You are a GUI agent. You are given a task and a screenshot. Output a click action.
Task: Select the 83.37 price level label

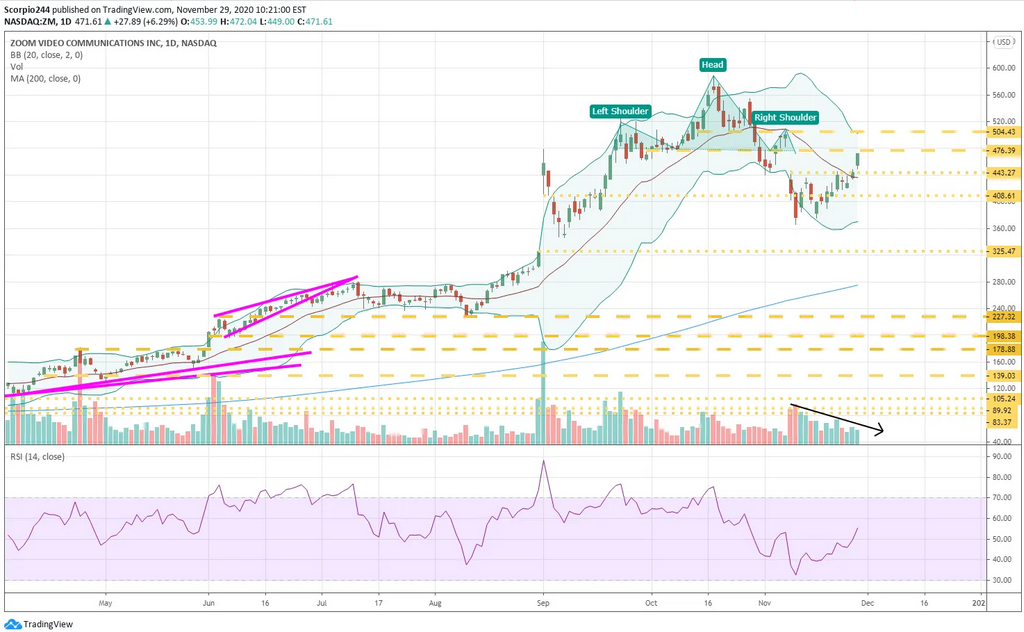[x=1002, y=422]
